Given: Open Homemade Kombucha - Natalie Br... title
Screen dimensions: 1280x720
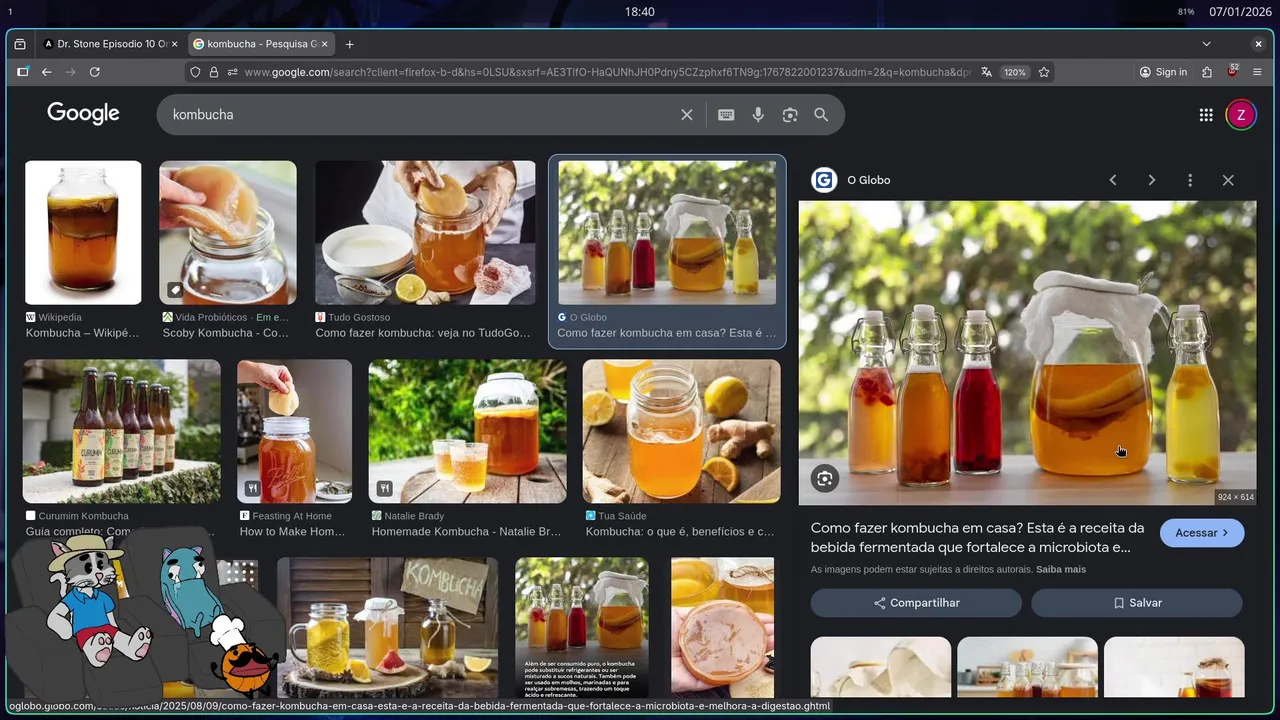Looking at the screenshot, I should tap(466, 532).
